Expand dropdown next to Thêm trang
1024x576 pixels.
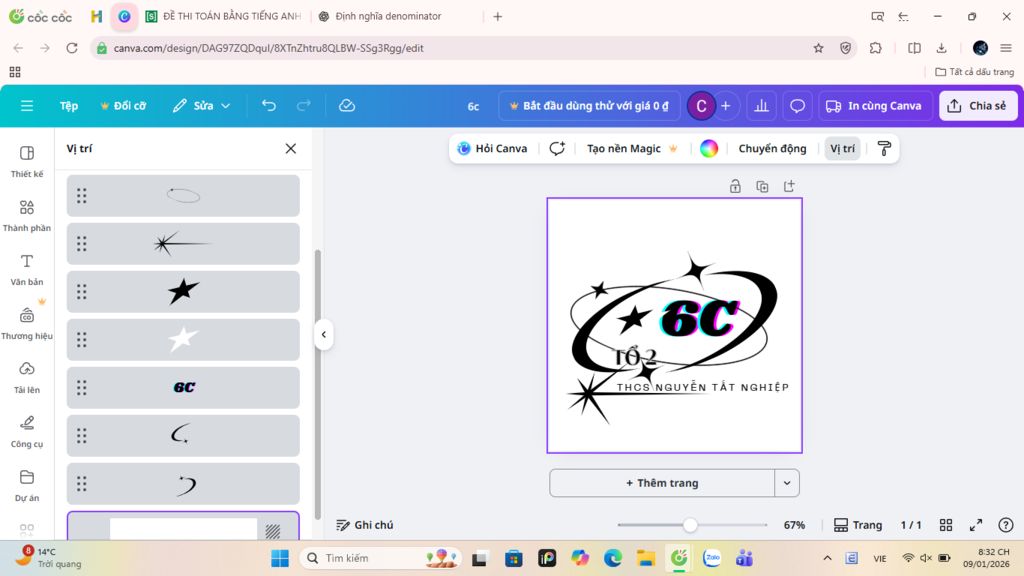point(787,483)
